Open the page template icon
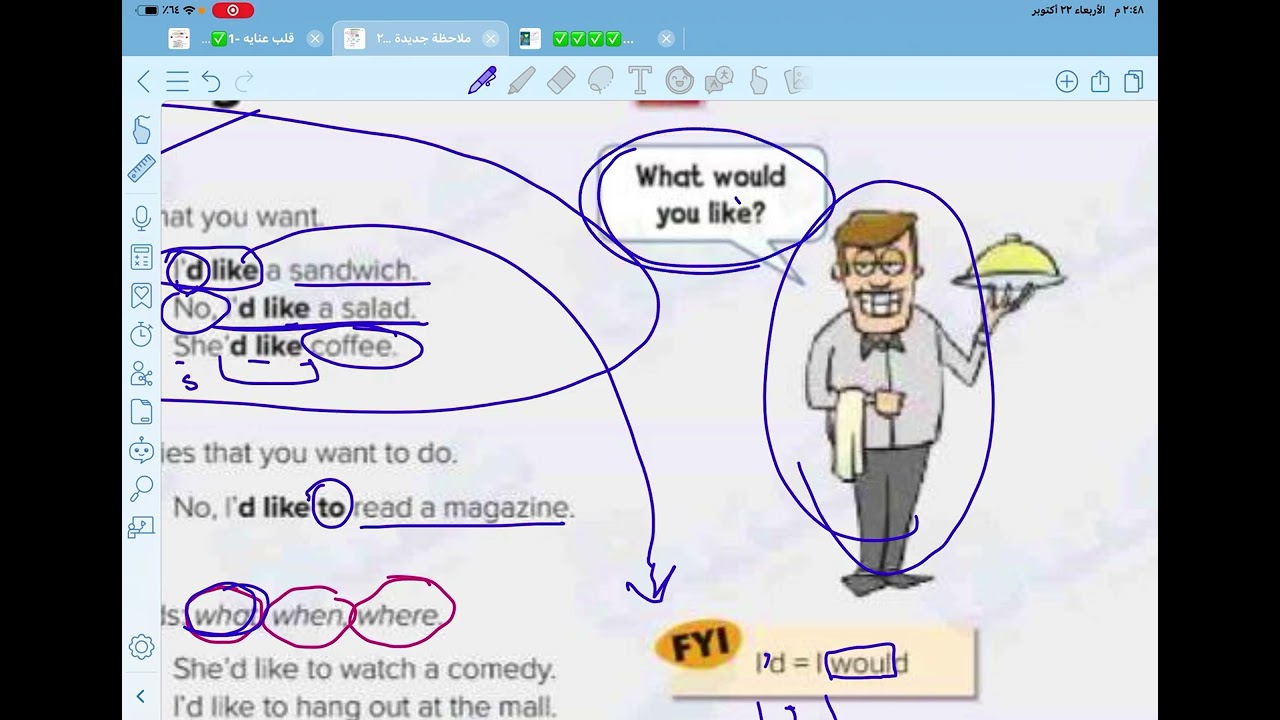Viewport: 1280px width, 720px height. (x=141, y=411)
